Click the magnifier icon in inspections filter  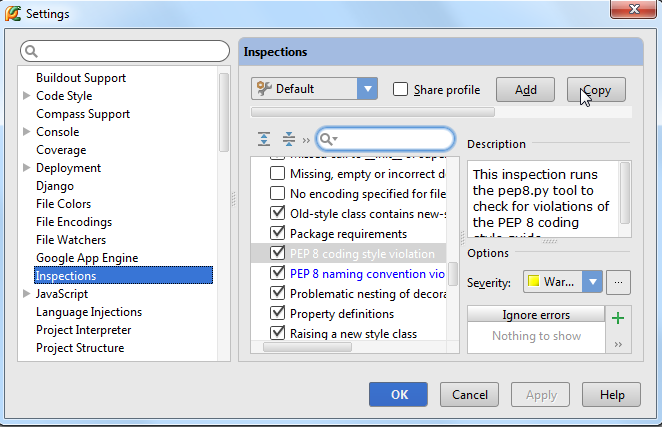click(327, 140)
